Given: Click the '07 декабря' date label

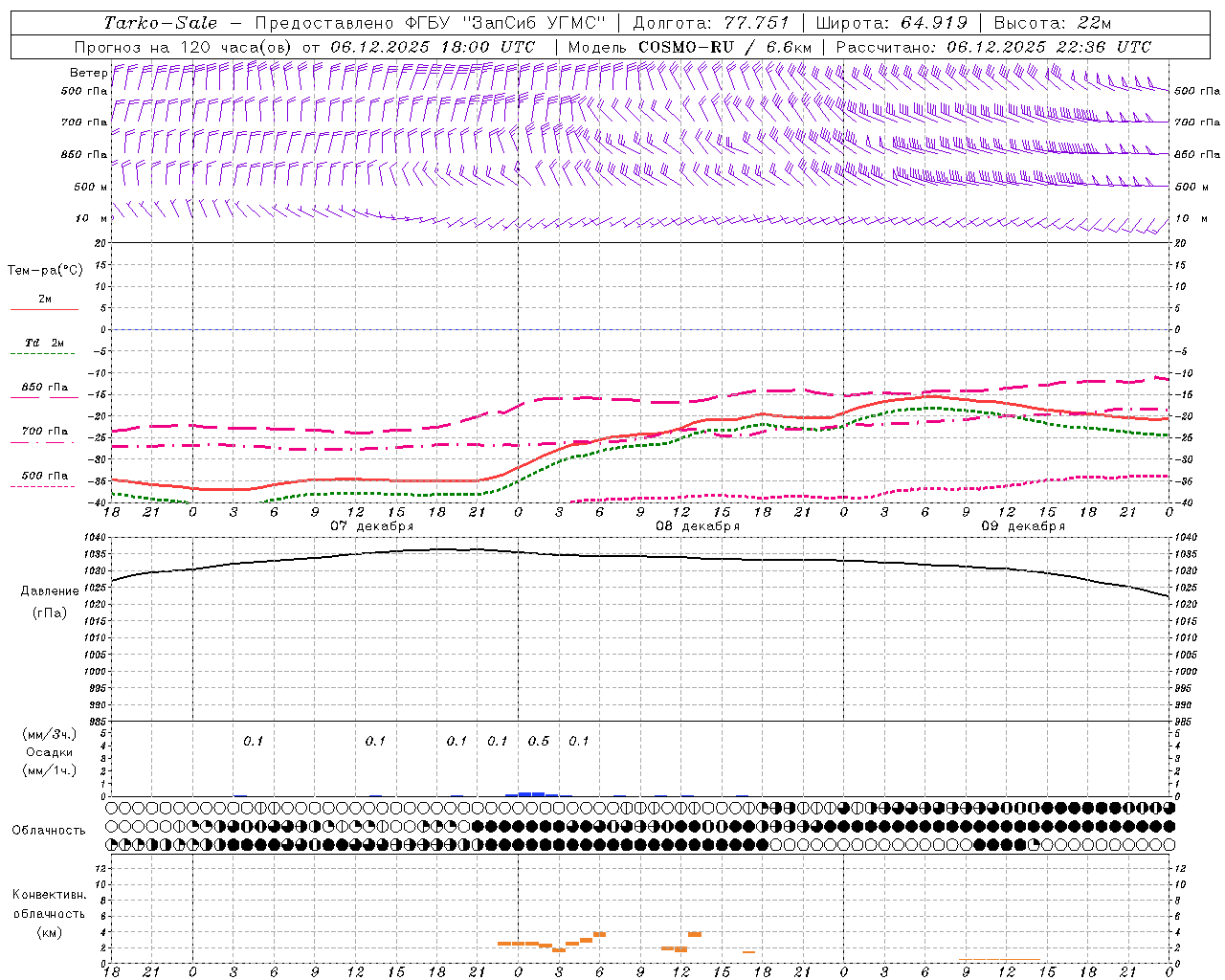Looking at the screenshot, I should [372, 526].
